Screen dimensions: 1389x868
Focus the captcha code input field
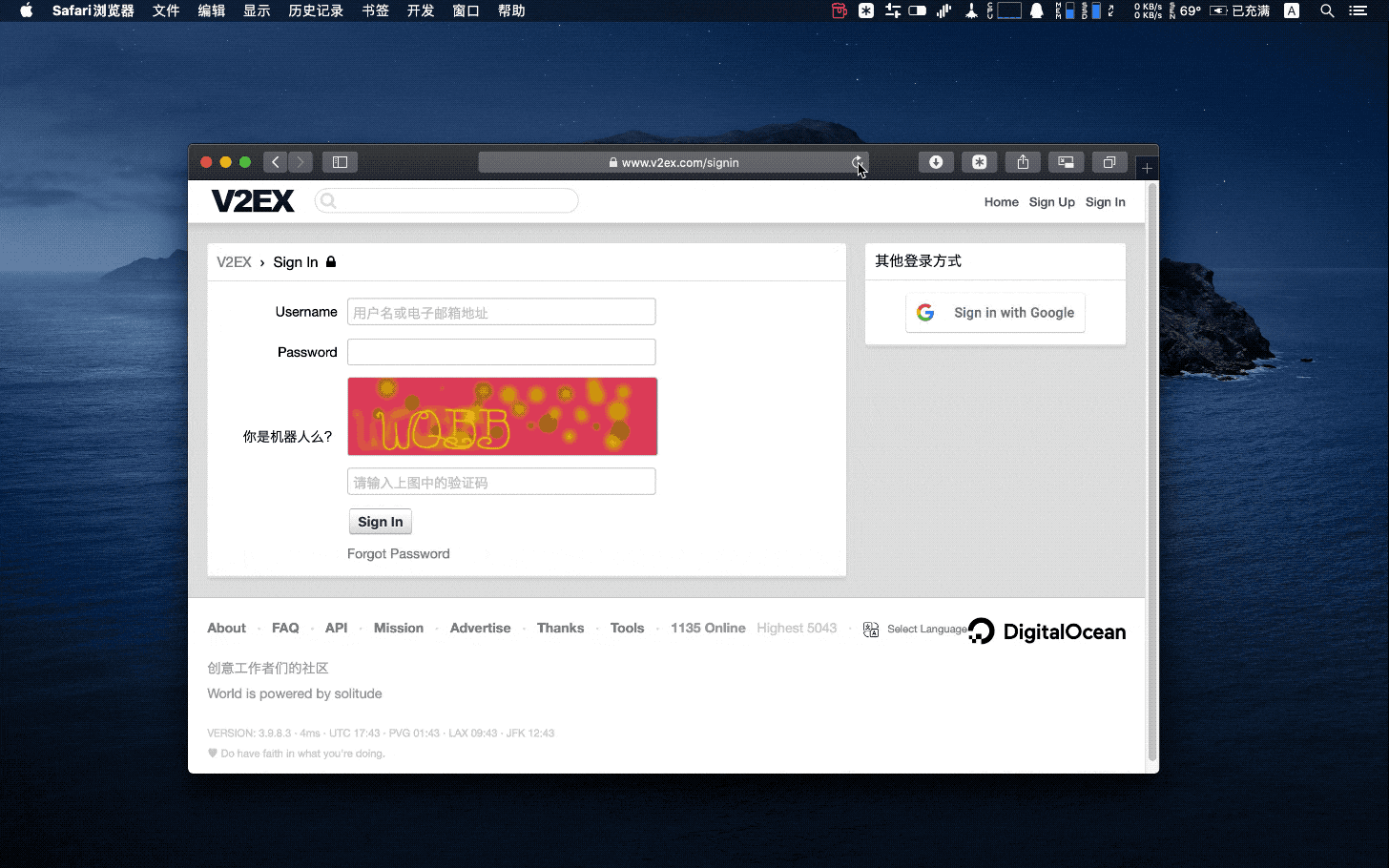pos(502,482)
